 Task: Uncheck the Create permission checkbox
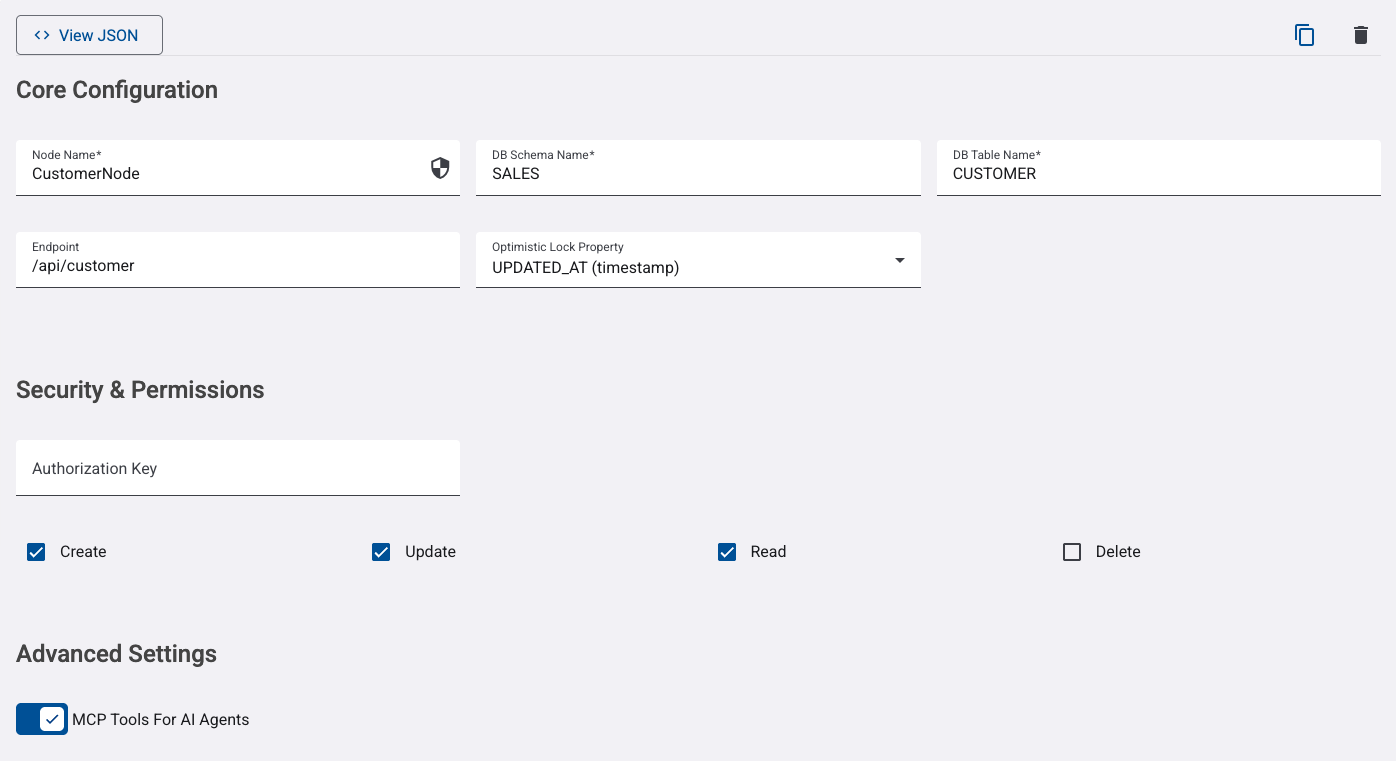point(36,552)
